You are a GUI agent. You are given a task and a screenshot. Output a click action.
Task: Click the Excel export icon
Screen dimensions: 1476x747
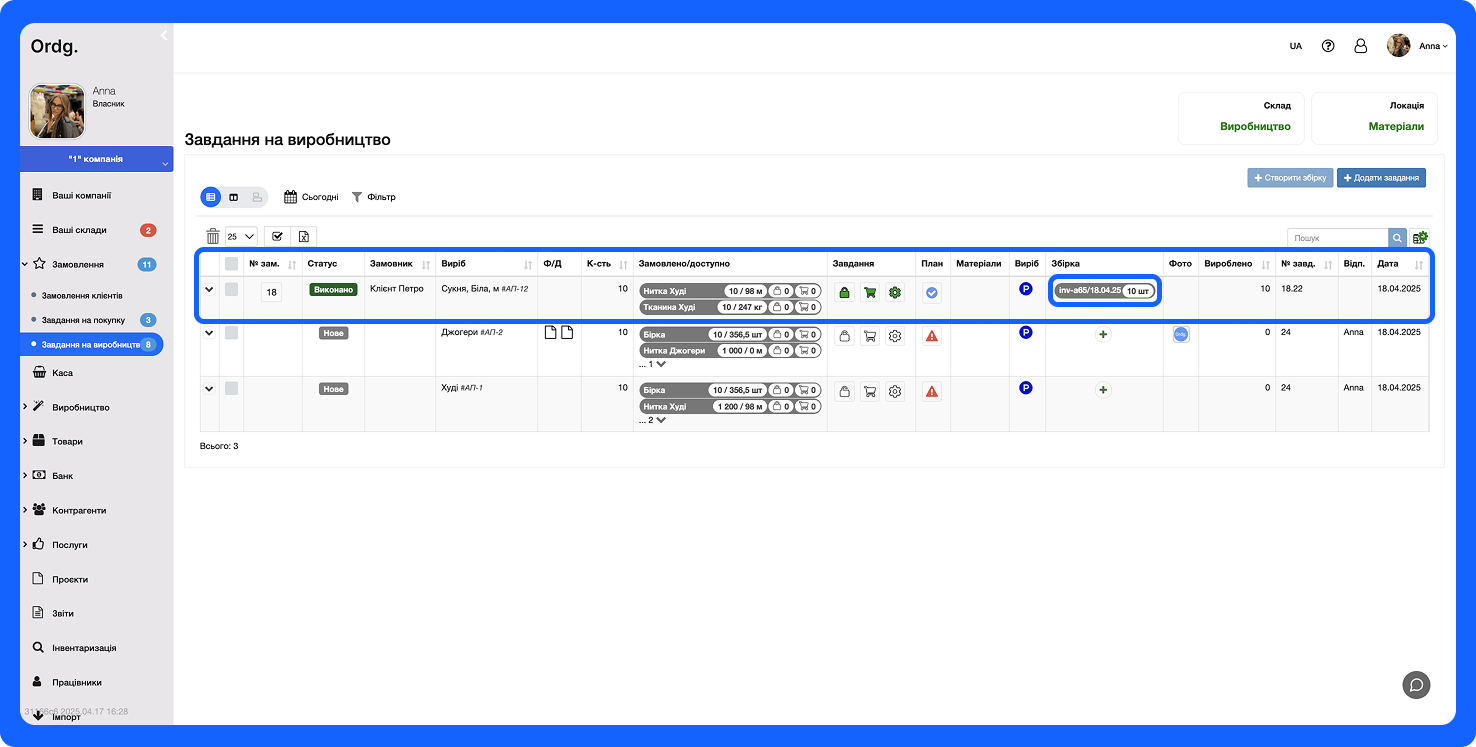pyautogui.click(x=304, y=237)
